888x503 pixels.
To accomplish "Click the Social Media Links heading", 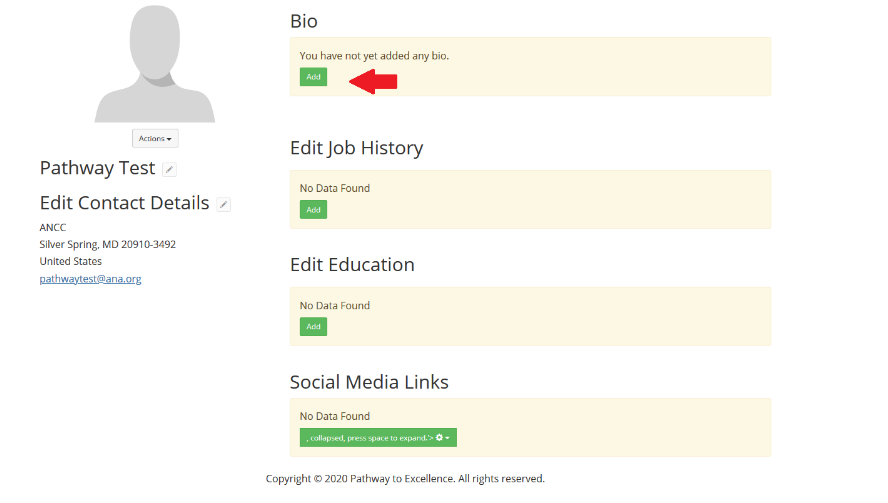I will [369, 382].
